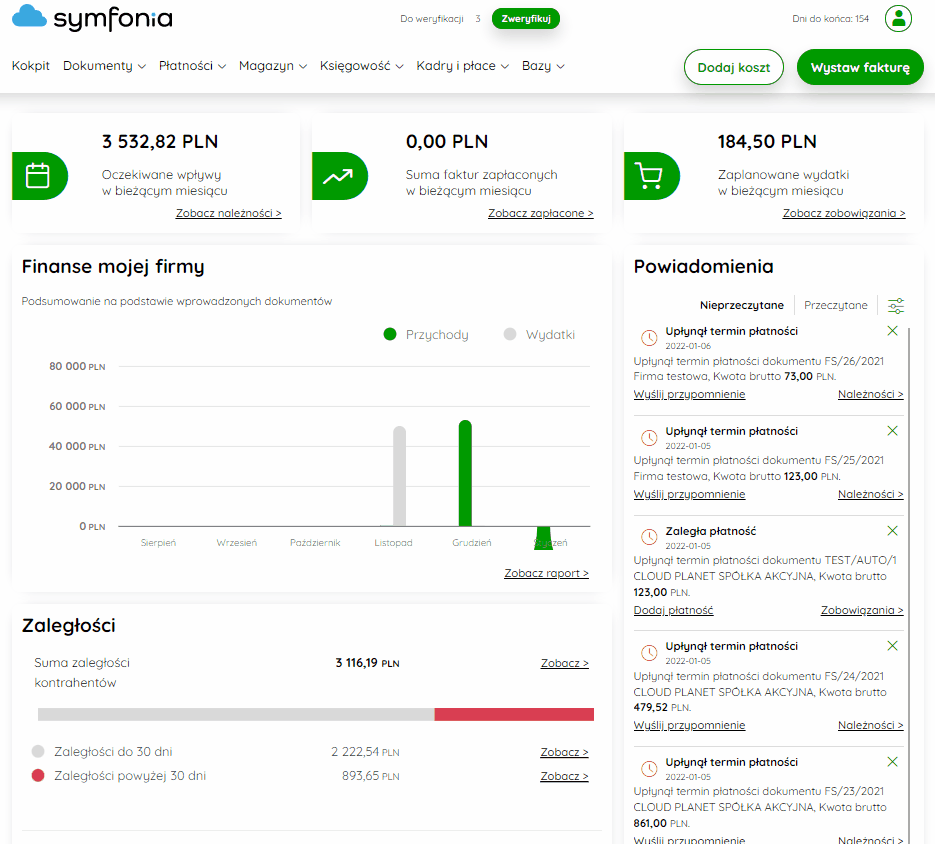Click the clock icon on FS/24/2021 notification
The height and width of the screenshot is (844, 935).
[649, 653]
